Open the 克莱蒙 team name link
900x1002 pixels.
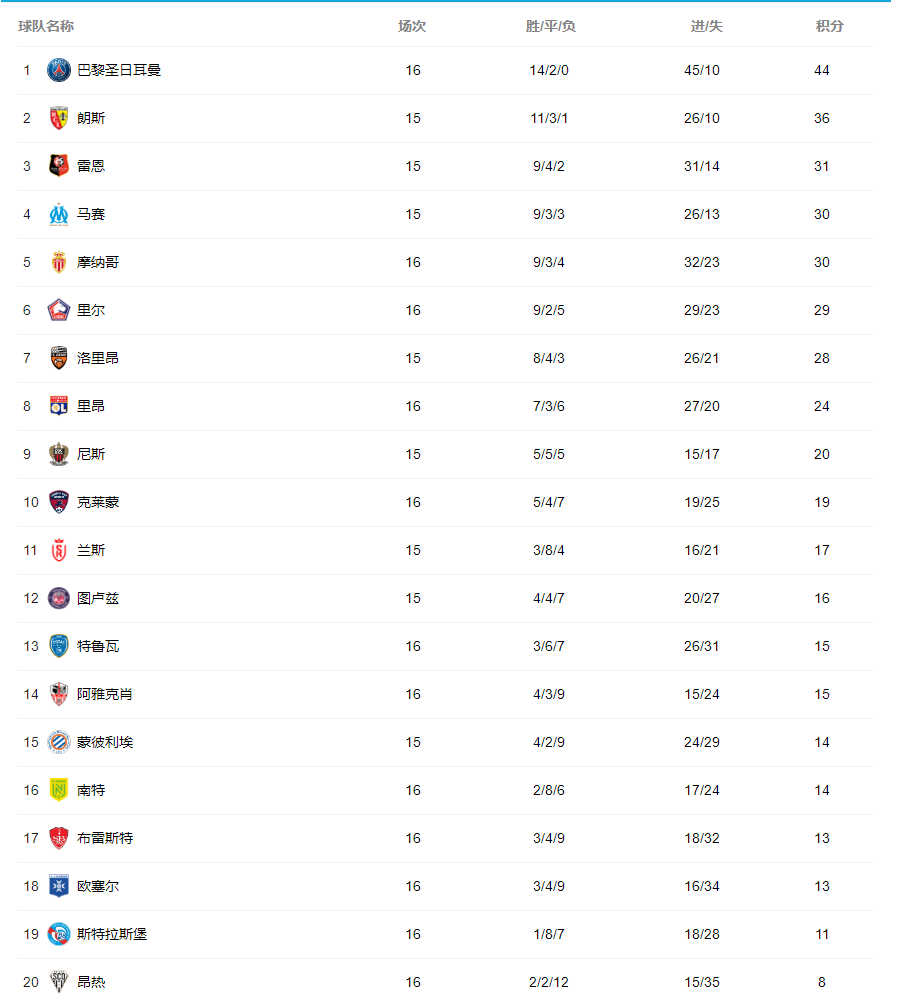point(98,502)
